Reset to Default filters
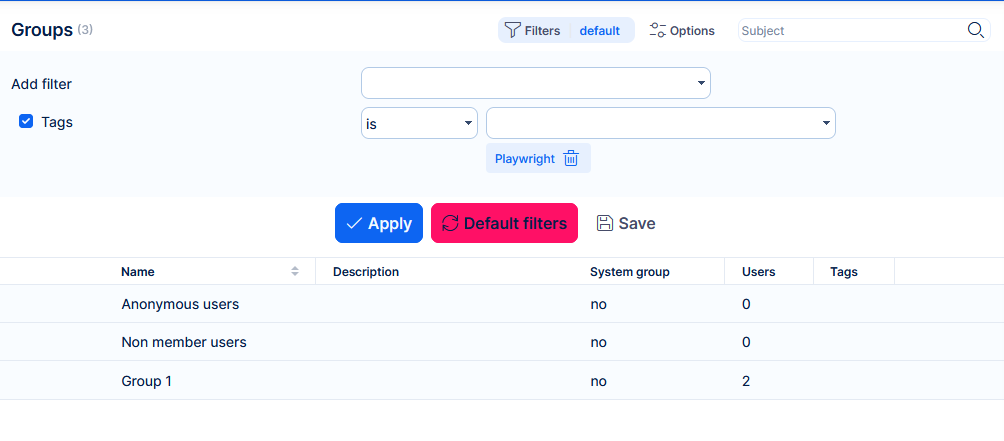 [504, 223]
